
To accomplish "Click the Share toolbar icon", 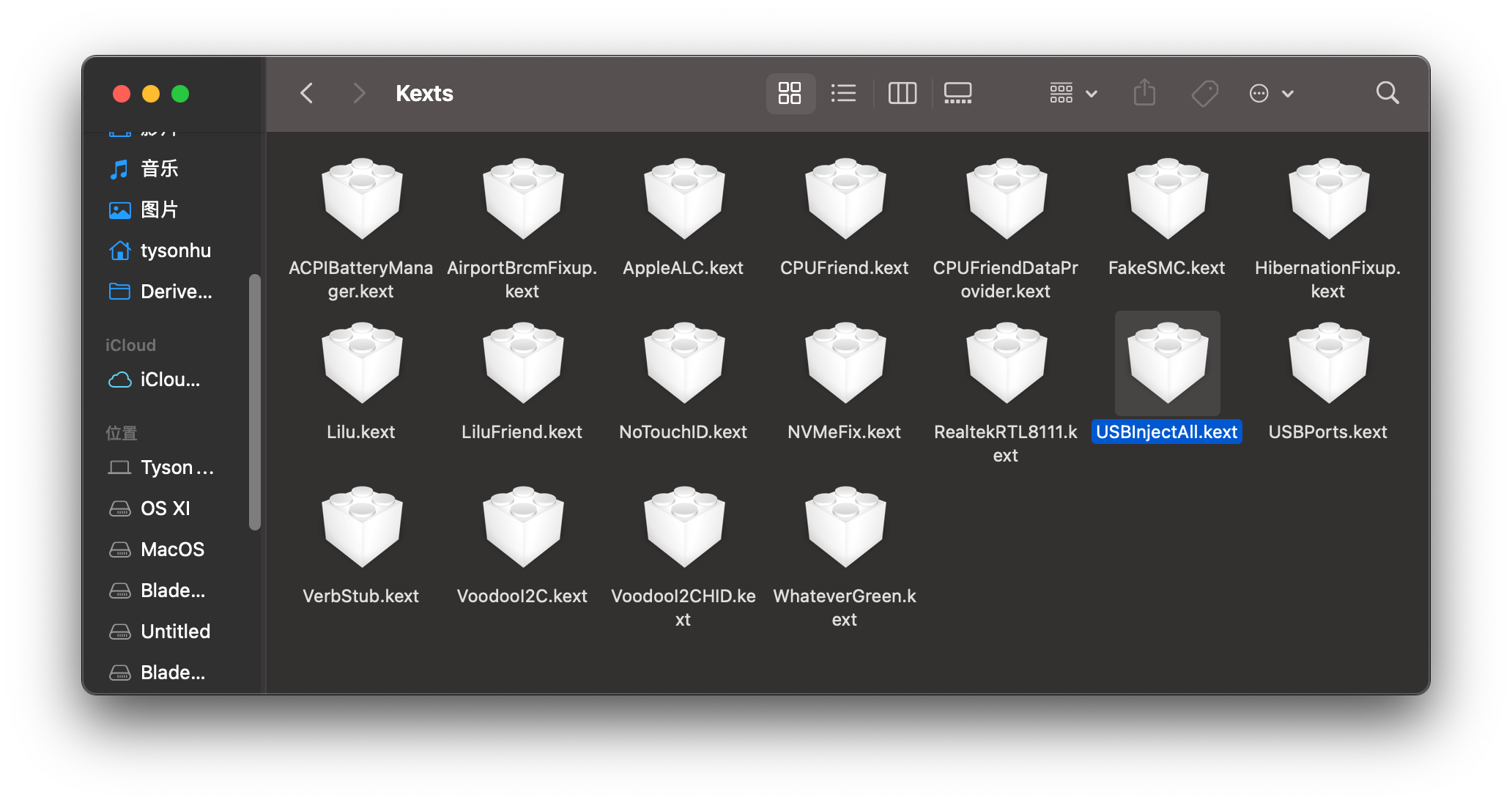I will point(1144,93).
